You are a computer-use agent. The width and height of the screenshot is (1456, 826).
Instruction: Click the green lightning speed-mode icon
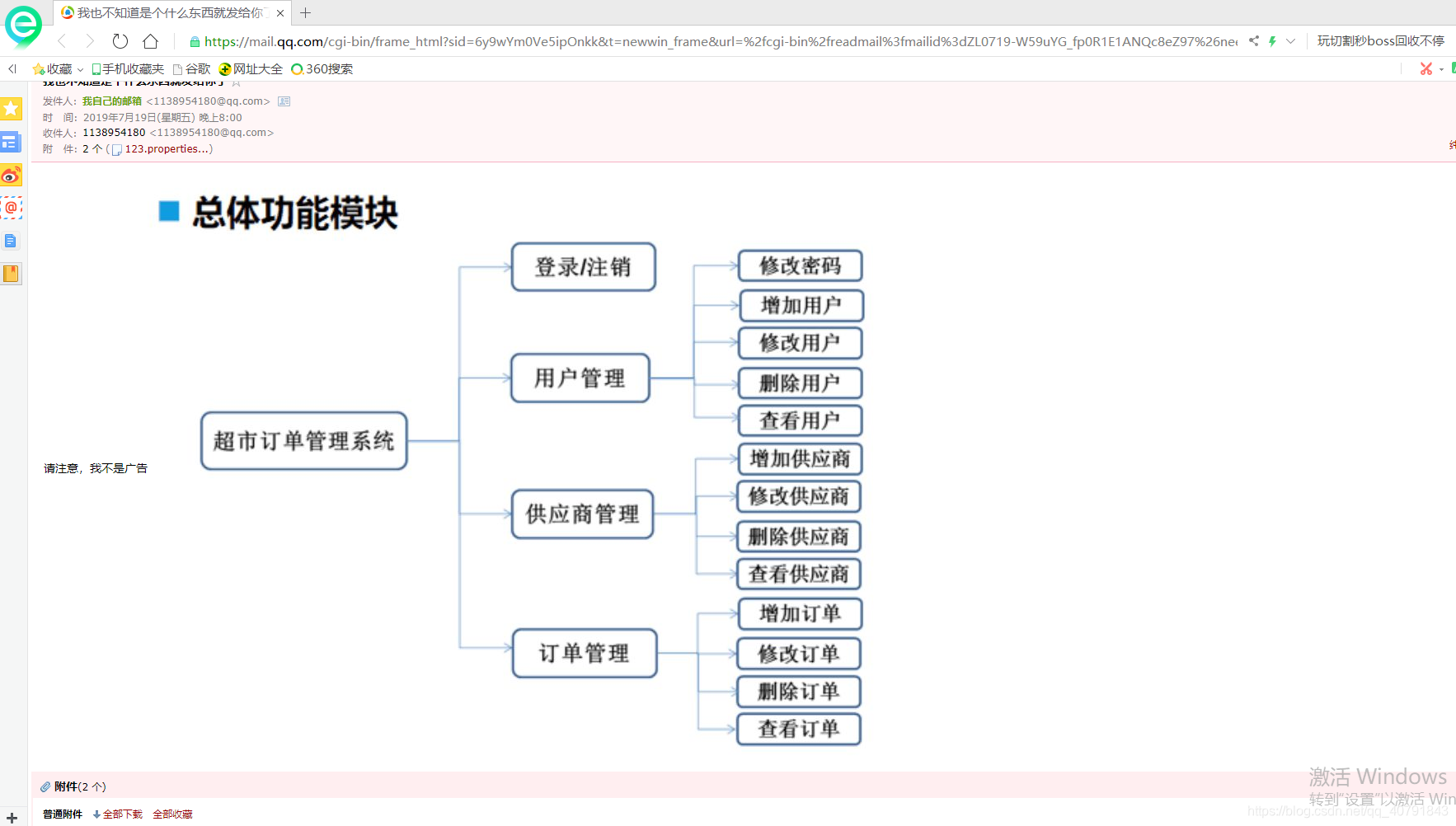pyautogui.click(x=1272, y=41)
